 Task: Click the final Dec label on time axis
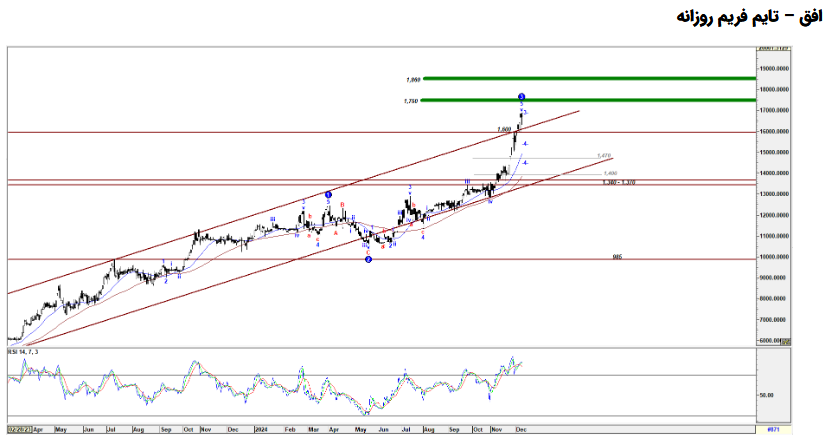[520, 428]
